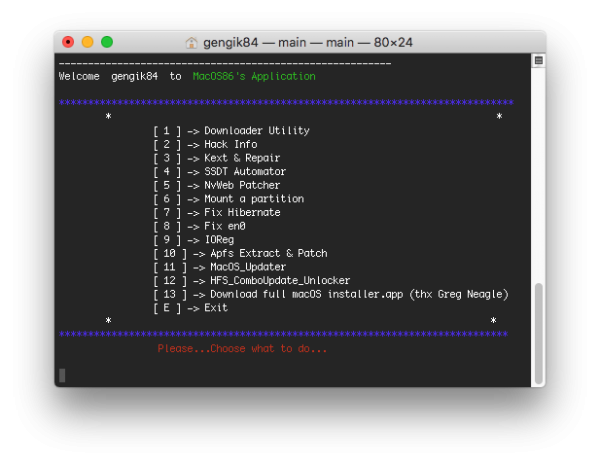Screen dimensions: 600x465
Task: Click the 'Mount a partition' entry
Action: (x=228, y=199)
